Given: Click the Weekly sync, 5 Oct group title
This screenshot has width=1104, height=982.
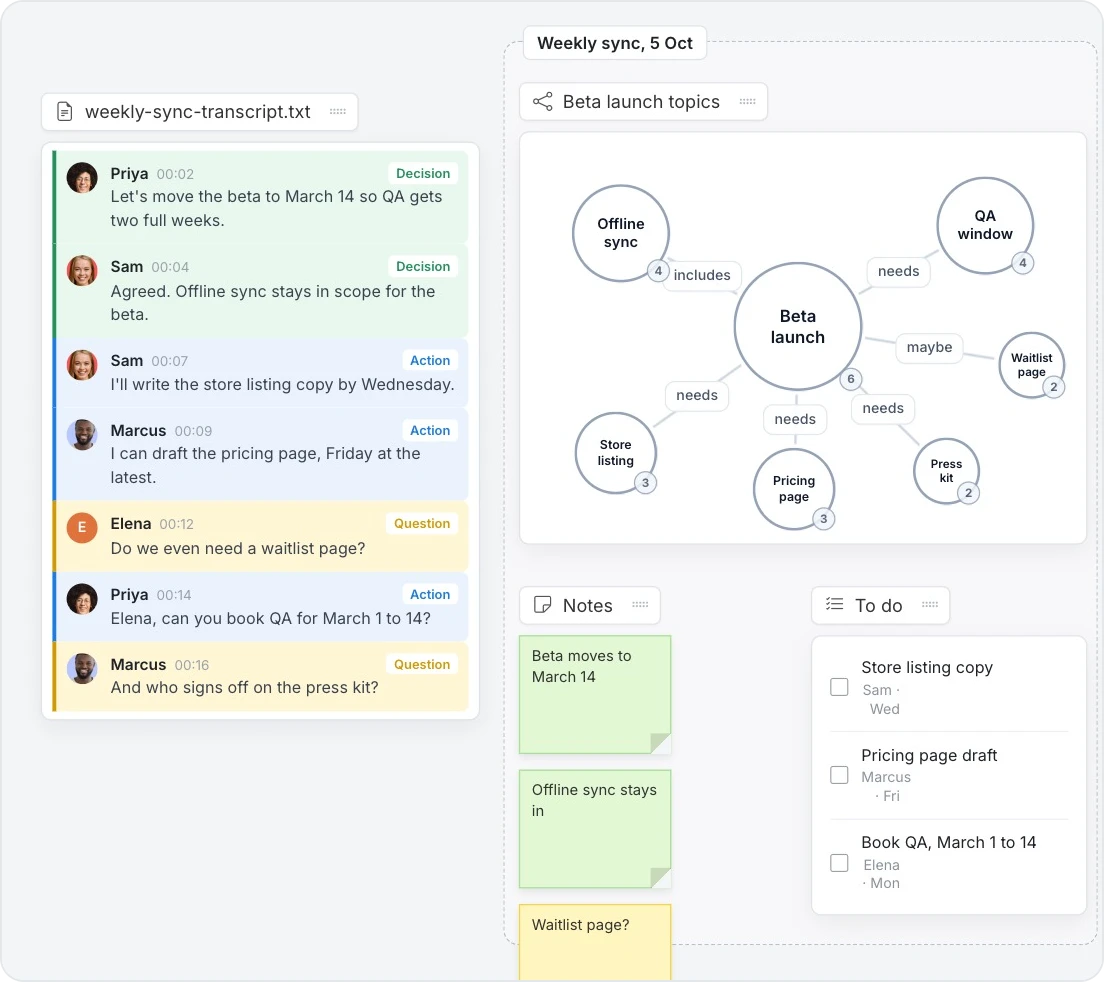Looking at the screenshot, I should 615,43.
